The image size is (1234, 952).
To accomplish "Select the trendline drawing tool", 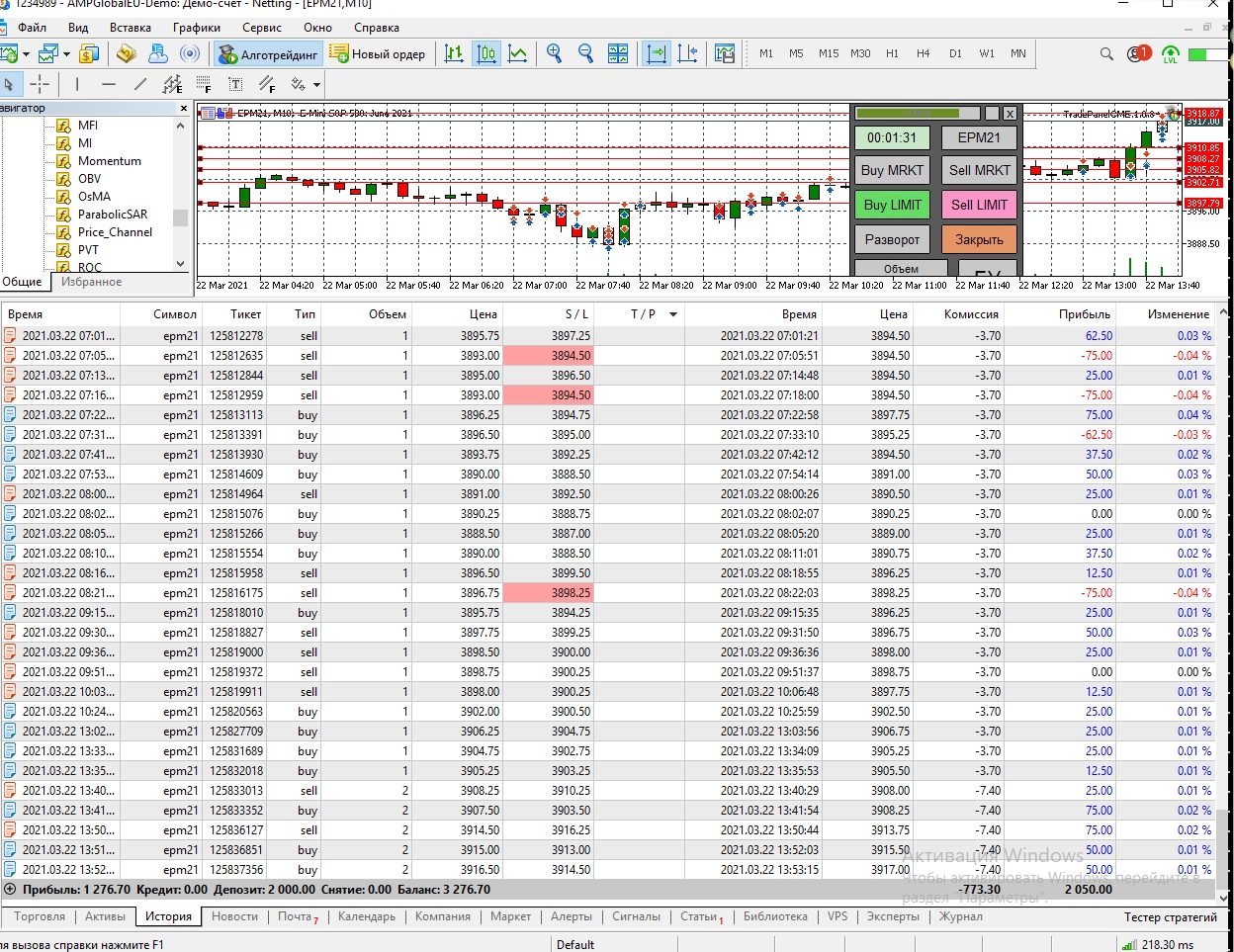I will (140, 84).
